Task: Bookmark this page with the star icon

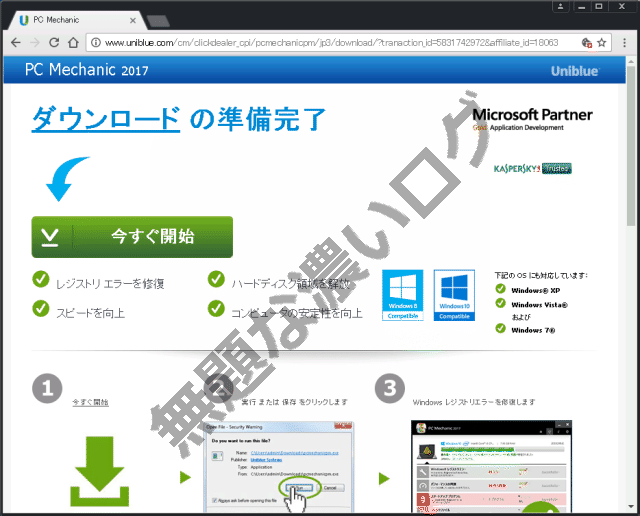Action: (x=602, y=42)
